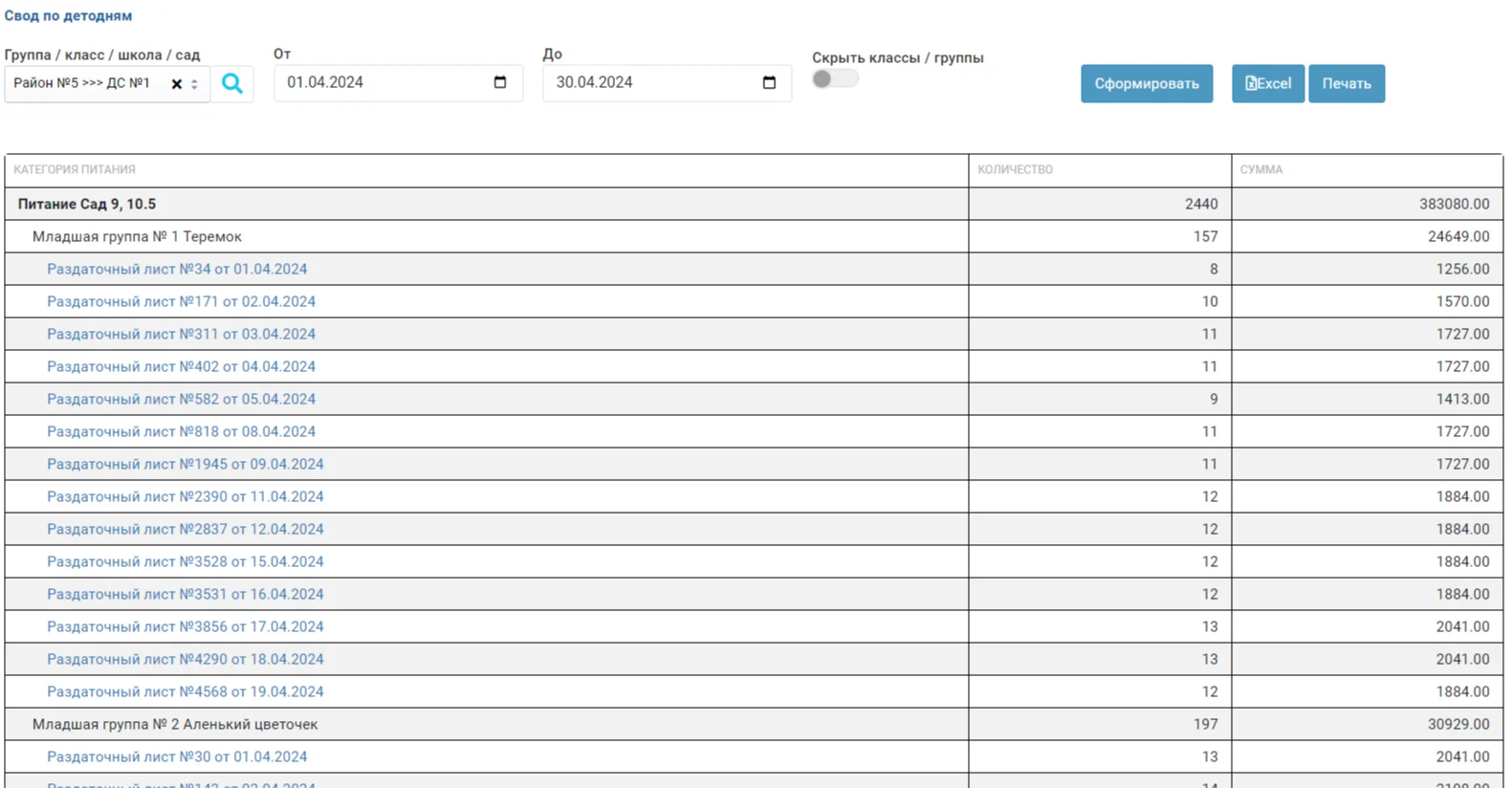This screenshot has width=1512, height=788.
Task: Open Раздаточный лист №4290 от 18.04.2024
Action: (x=186, y=660)
